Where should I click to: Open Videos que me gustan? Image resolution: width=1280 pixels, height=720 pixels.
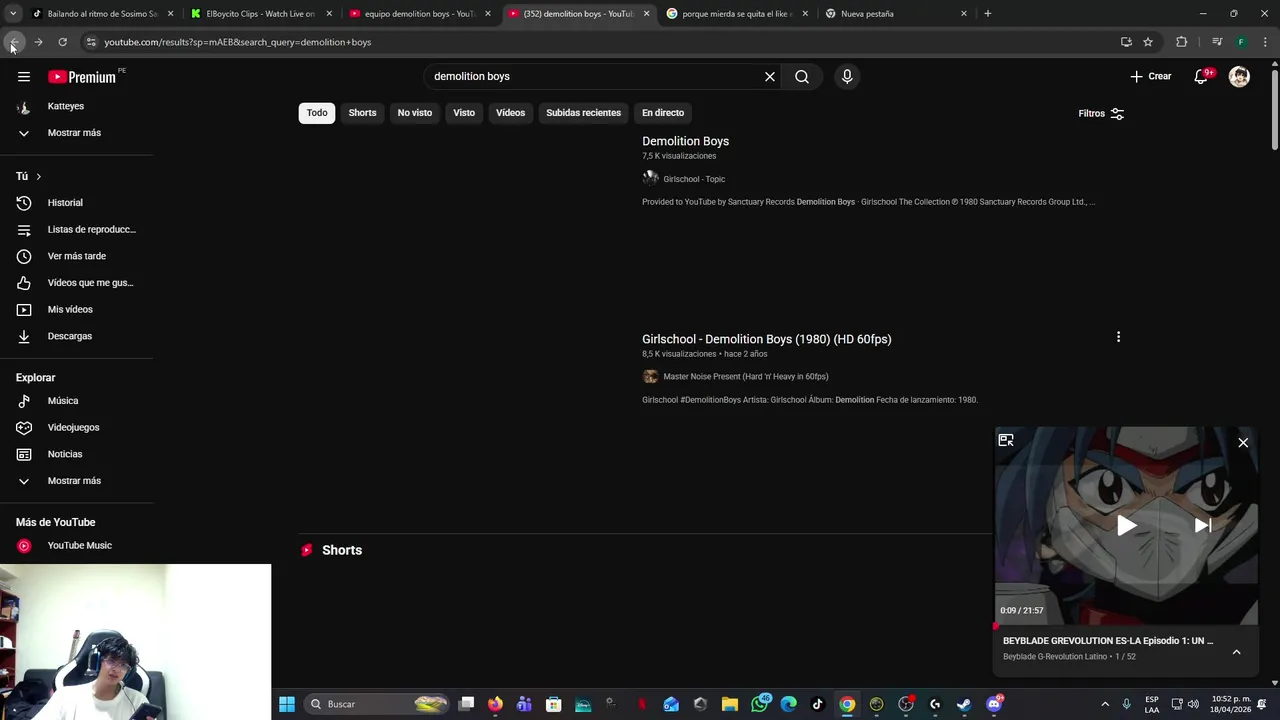coord(76,283)
